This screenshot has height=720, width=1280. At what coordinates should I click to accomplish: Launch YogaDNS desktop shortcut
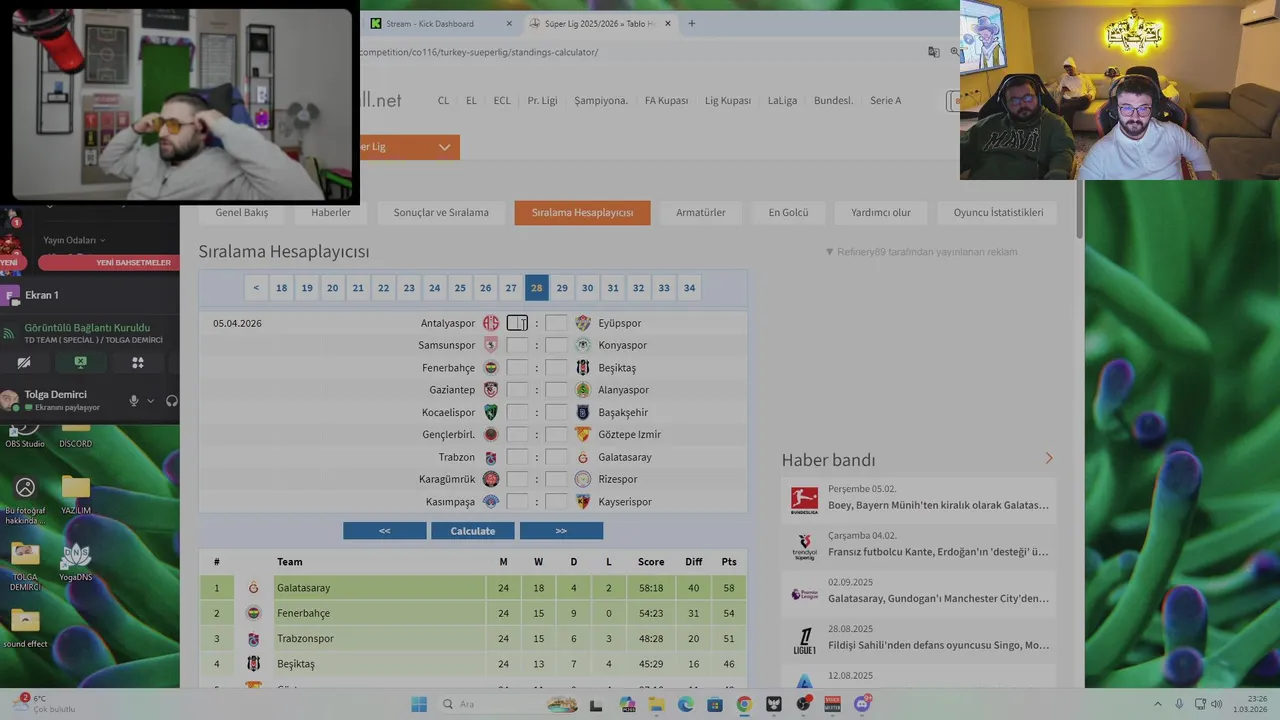click(x=75, y=562)
